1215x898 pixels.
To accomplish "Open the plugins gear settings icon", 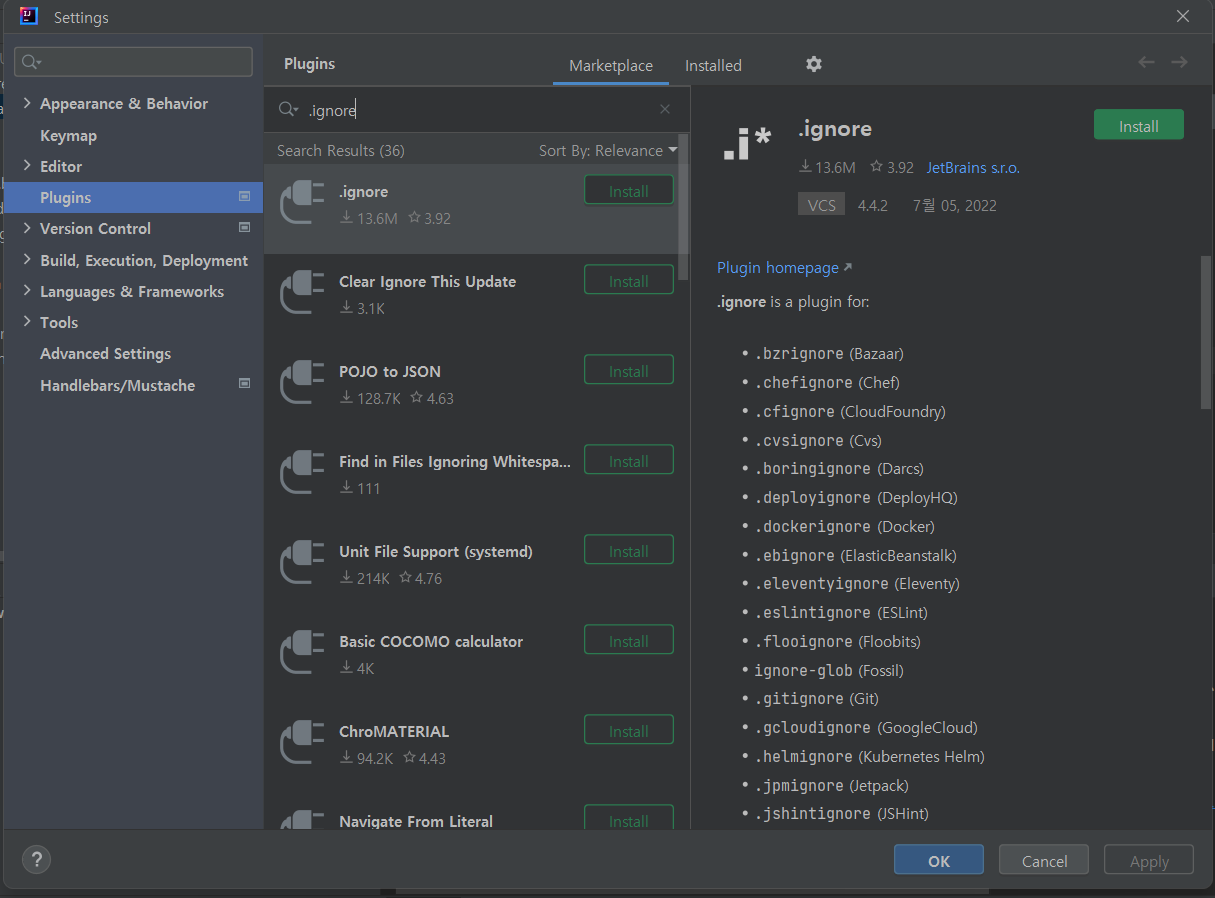I will point(814,64).
